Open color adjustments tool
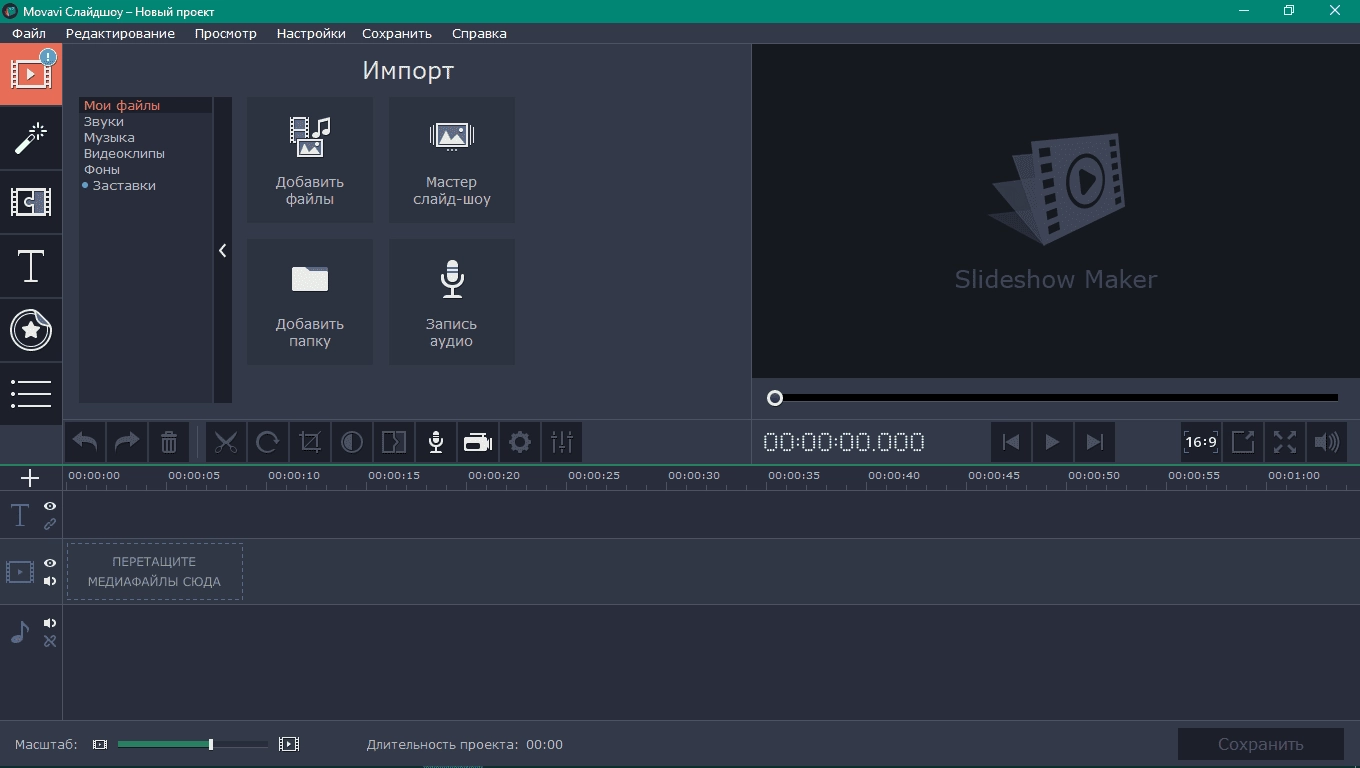The image size is (1360, 768). 352,442
